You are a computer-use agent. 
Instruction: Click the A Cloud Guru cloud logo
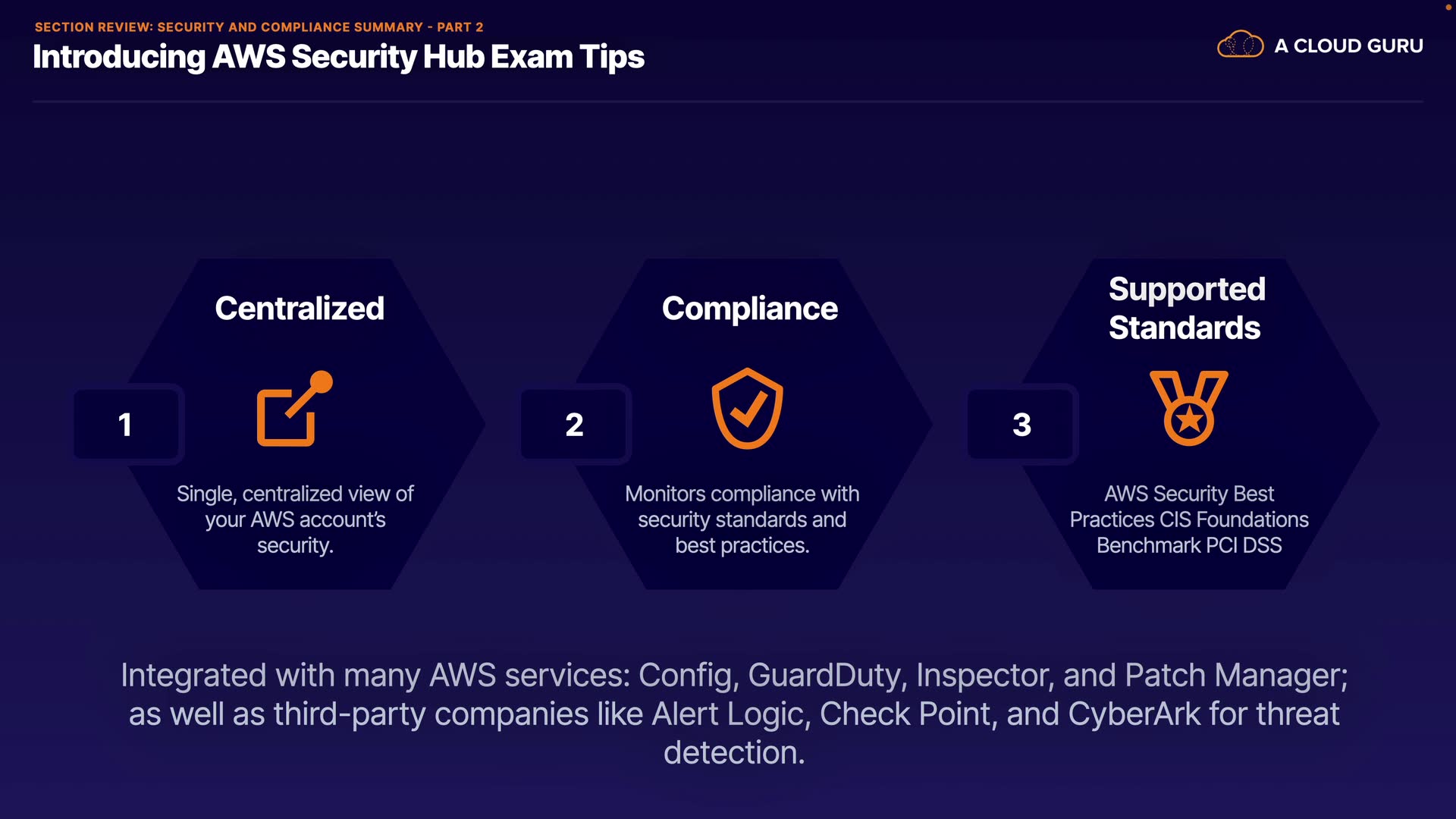[1240, 45]
